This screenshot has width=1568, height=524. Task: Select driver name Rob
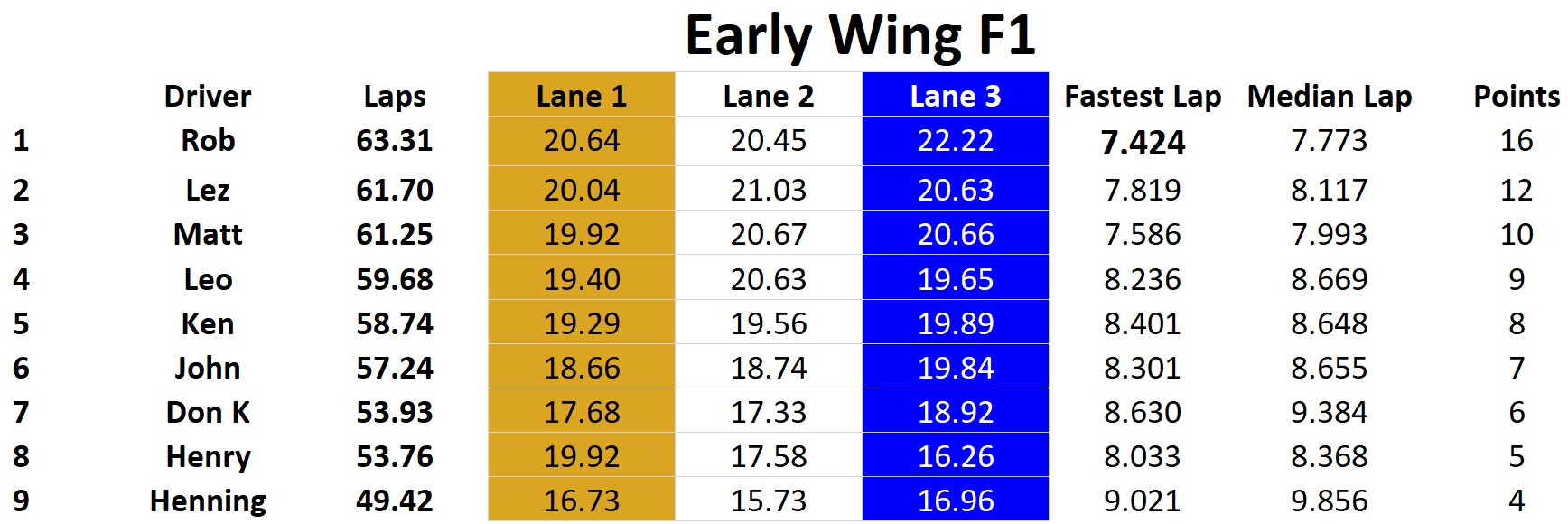(208, 141)
